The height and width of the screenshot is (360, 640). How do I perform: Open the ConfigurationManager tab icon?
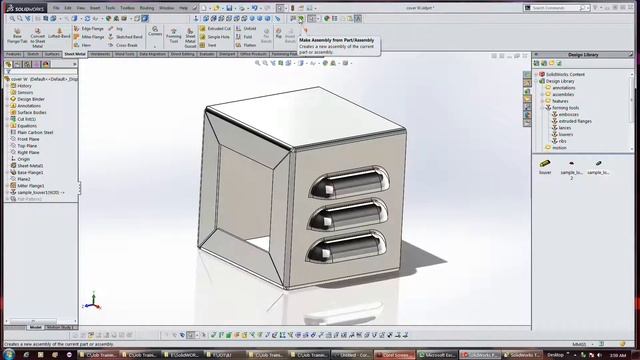pyautogui.click(x=27, y=64)
